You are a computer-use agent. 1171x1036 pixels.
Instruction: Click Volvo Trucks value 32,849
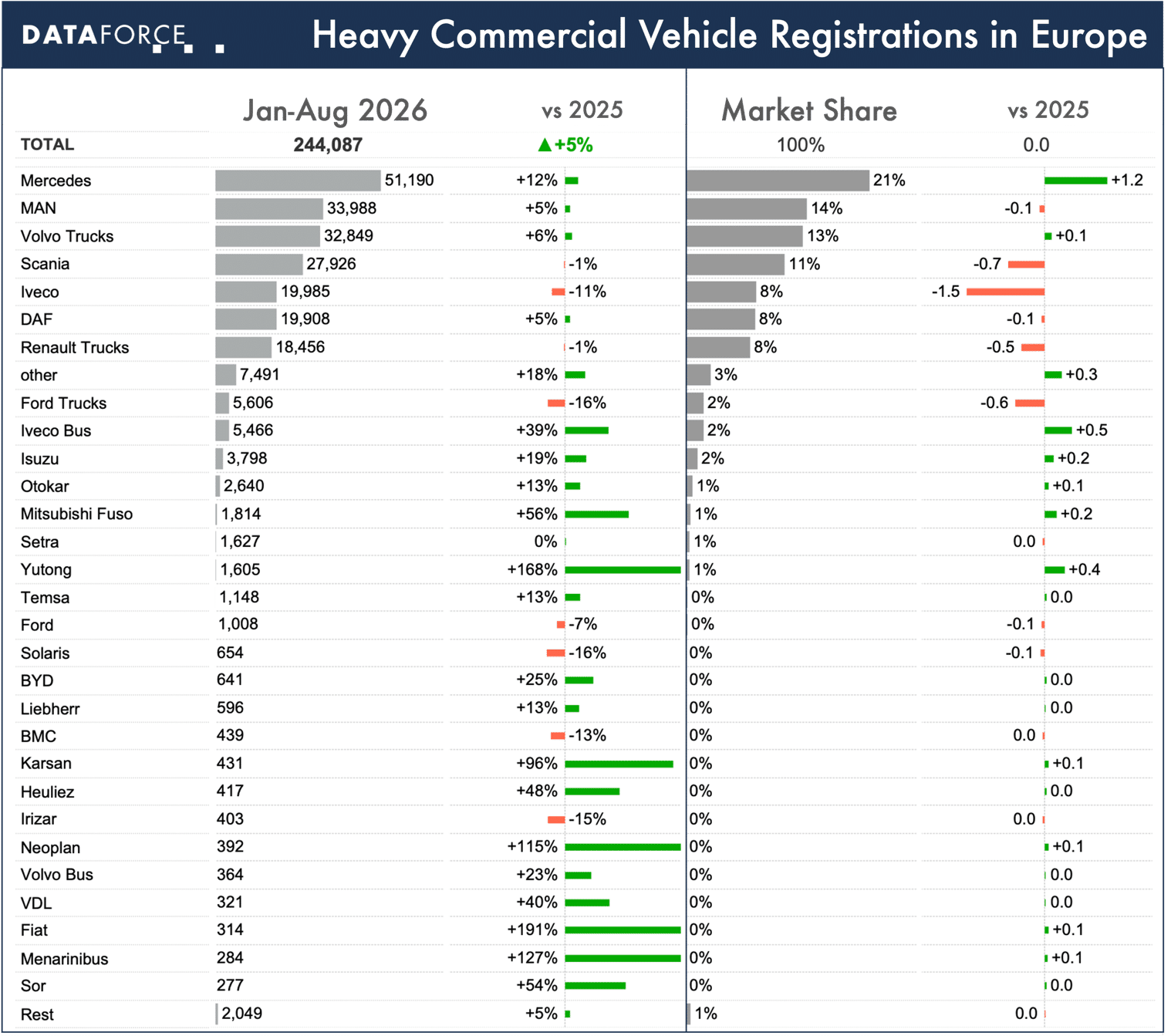tap(349, 236)
